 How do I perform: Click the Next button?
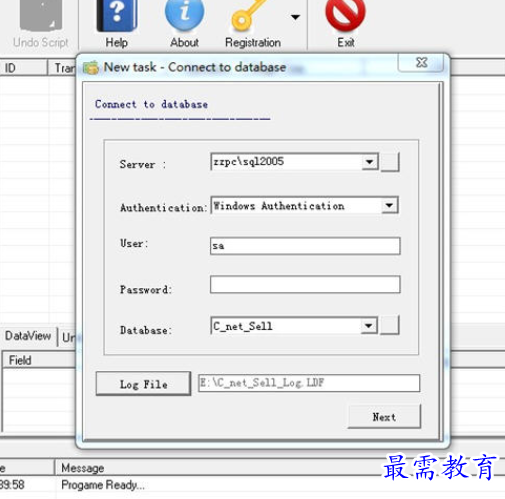(384, 417)
